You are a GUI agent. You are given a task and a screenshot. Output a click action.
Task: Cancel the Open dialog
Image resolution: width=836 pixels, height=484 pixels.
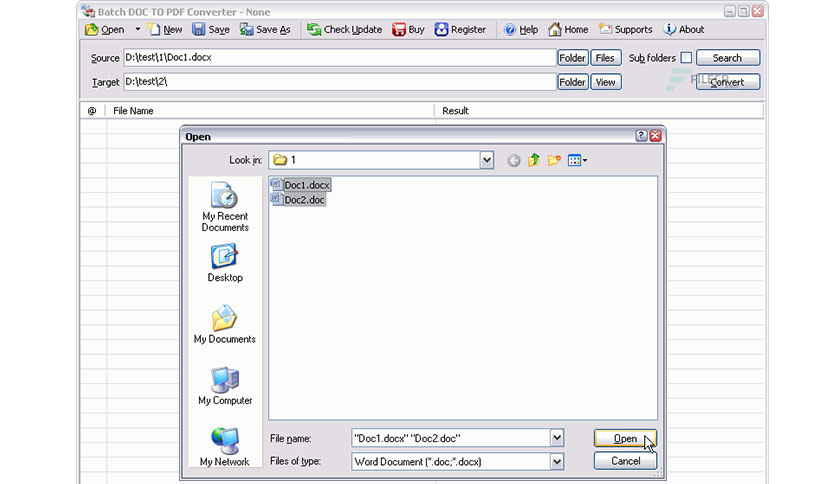click(x=625, y=461)
